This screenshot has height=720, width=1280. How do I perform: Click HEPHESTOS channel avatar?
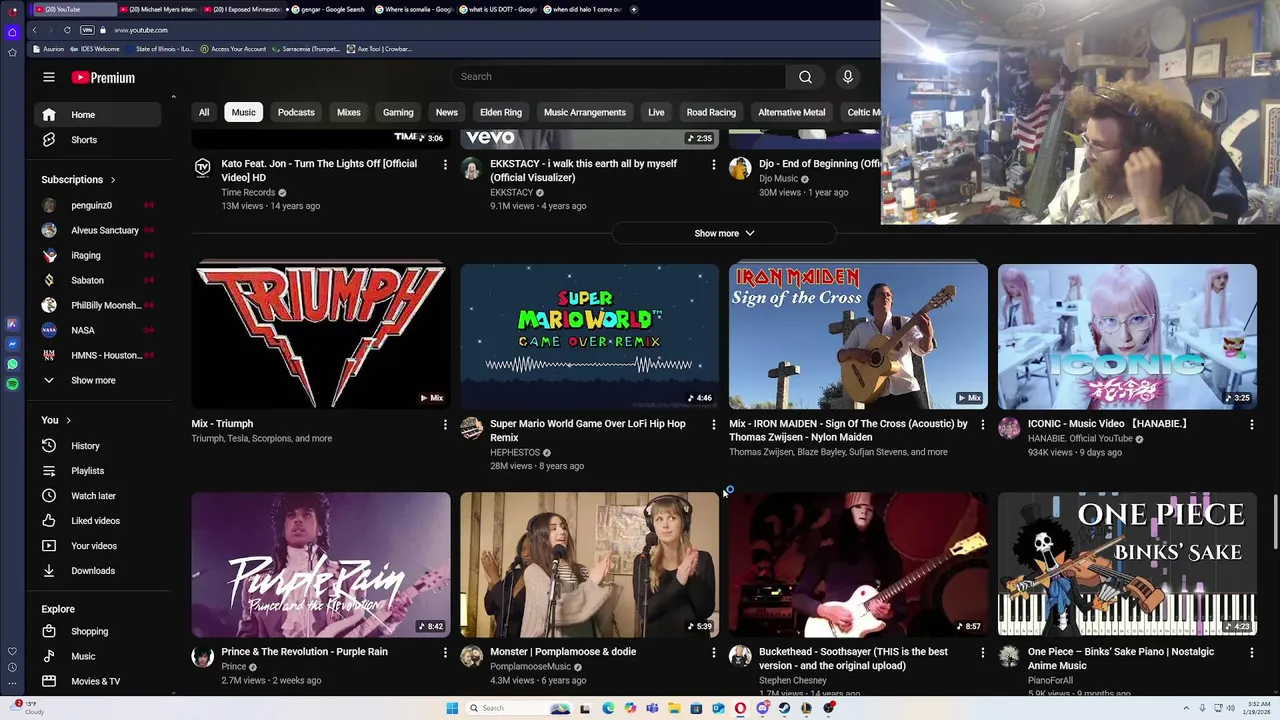[x=471, y=429]
